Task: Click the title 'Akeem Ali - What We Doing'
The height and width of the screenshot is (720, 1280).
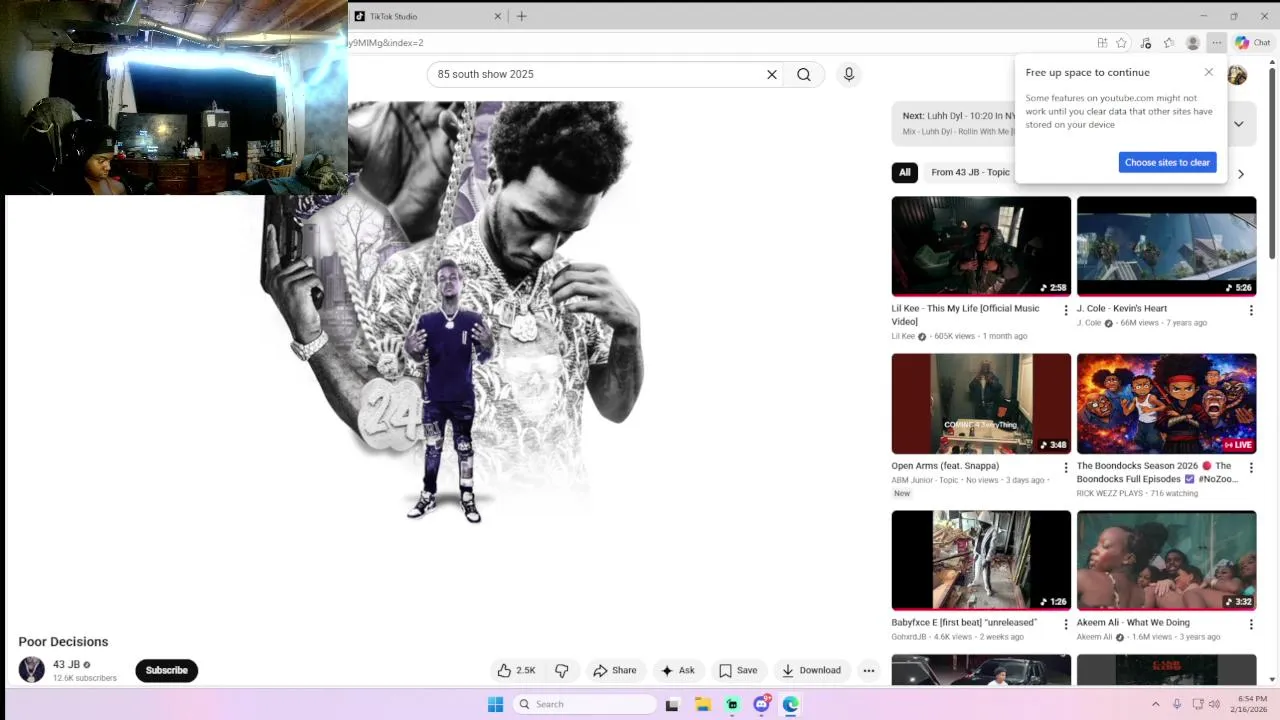Action: 1133,622
